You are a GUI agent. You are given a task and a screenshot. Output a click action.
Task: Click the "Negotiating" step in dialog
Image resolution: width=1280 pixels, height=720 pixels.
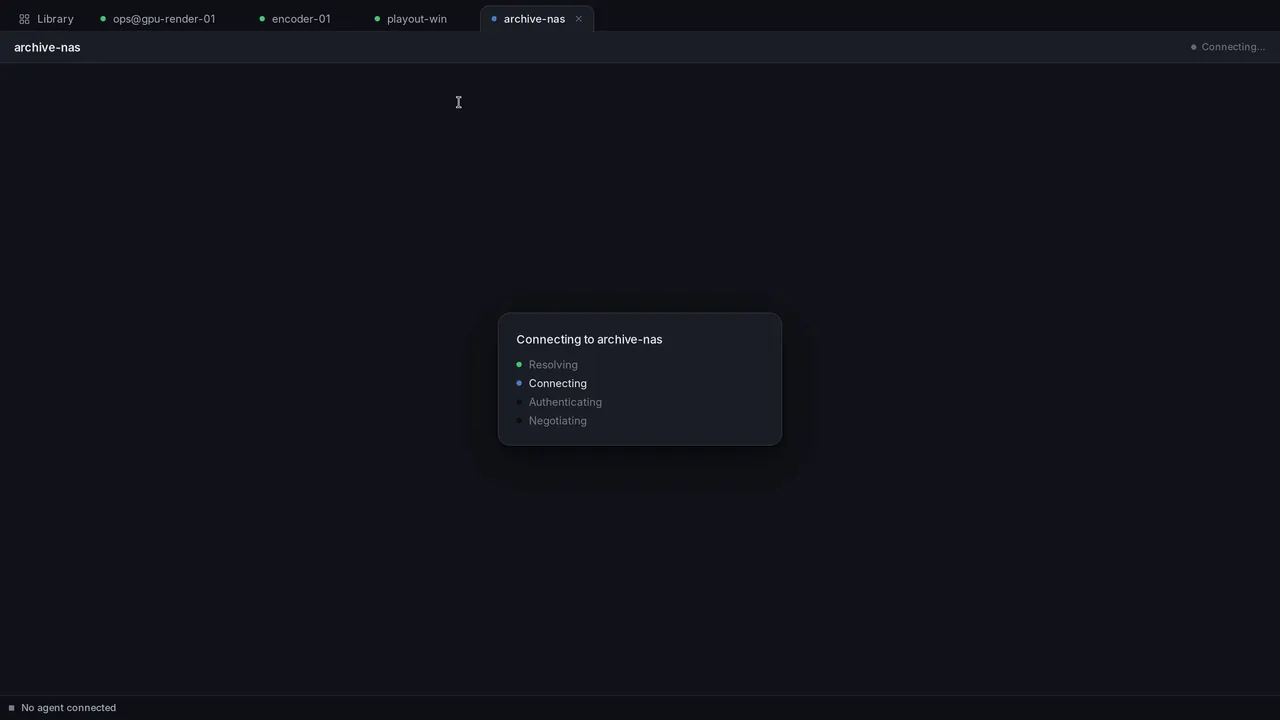pos(558,421)
